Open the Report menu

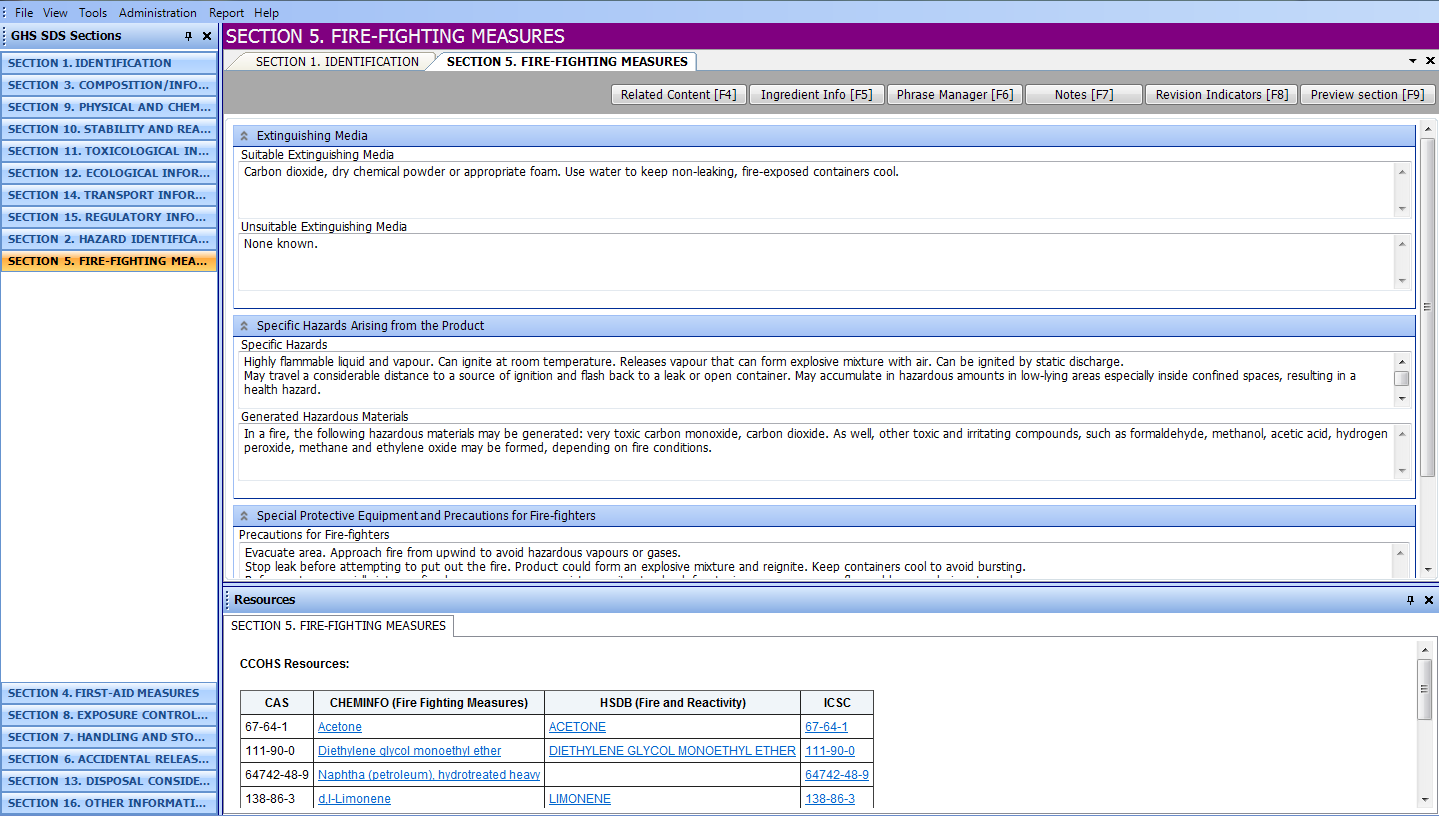[226, 13]
